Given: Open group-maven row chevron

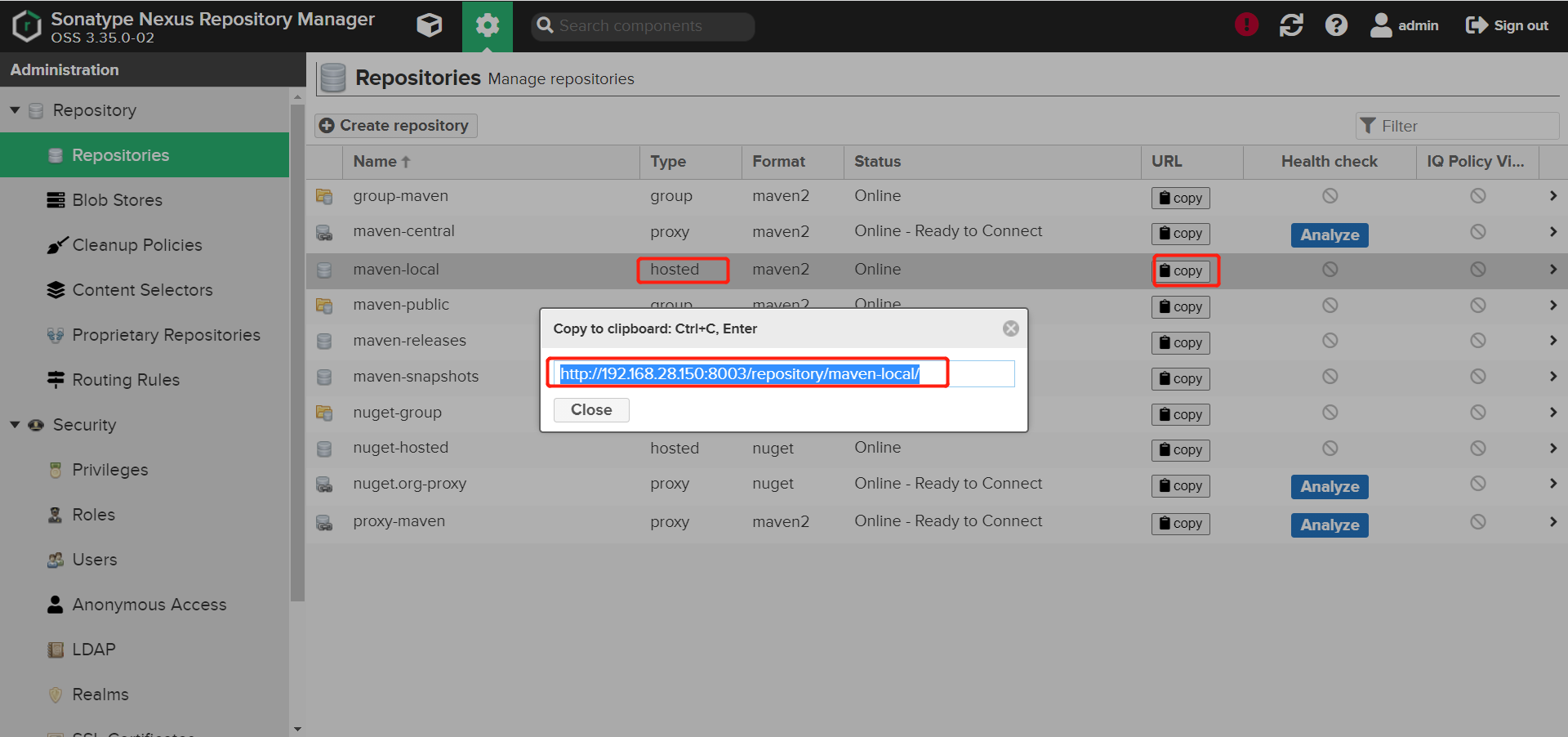Looking at the screenshot, I should click(1552, 196).
